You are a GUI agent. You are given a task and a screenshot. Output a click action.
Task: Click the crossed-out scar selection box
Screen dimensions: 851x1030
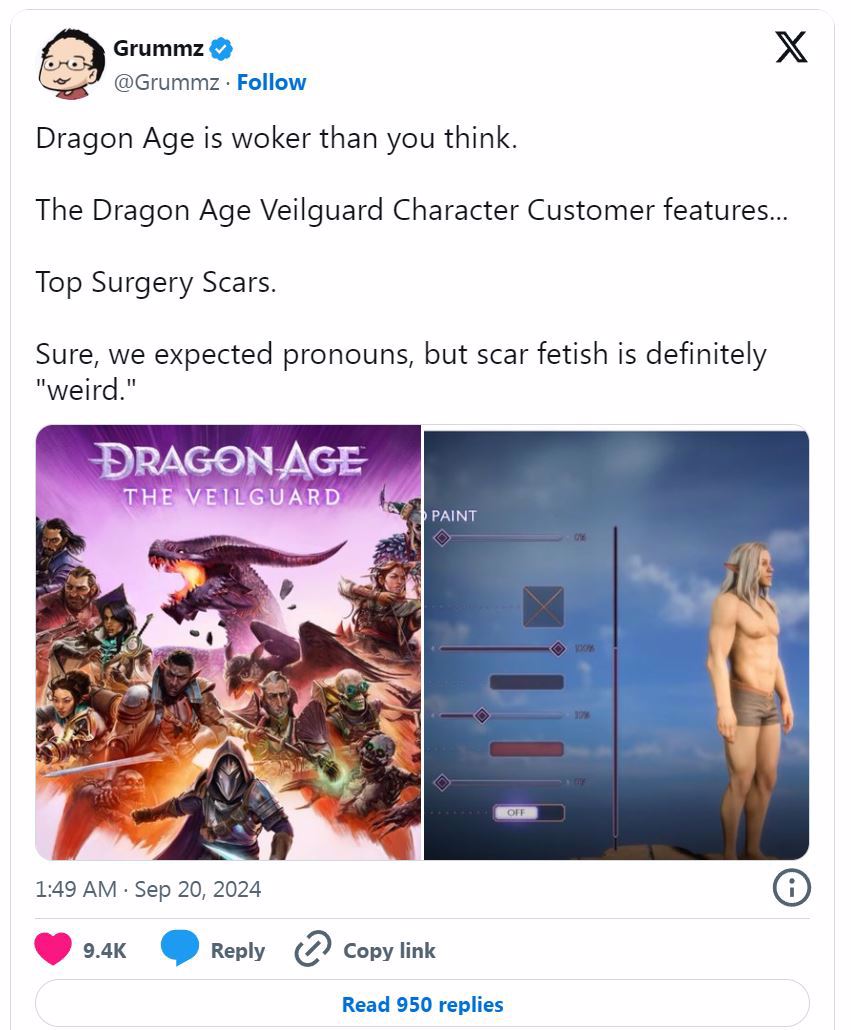543,606
